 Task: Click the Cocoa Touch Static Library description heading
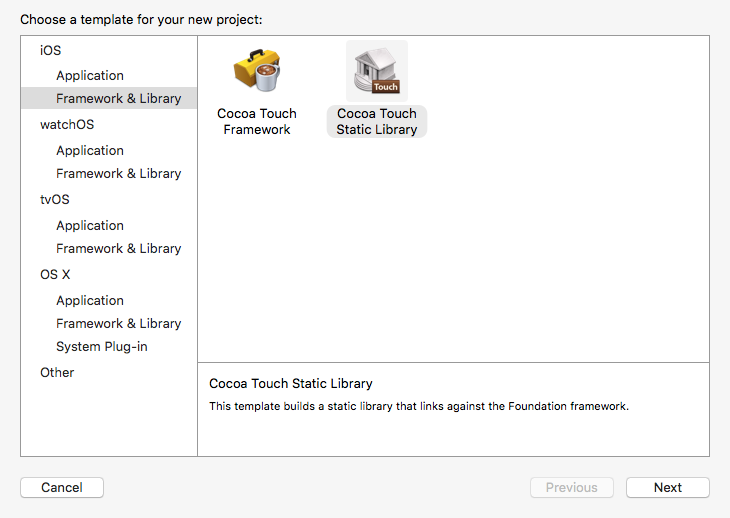click(x=291, y=383)
